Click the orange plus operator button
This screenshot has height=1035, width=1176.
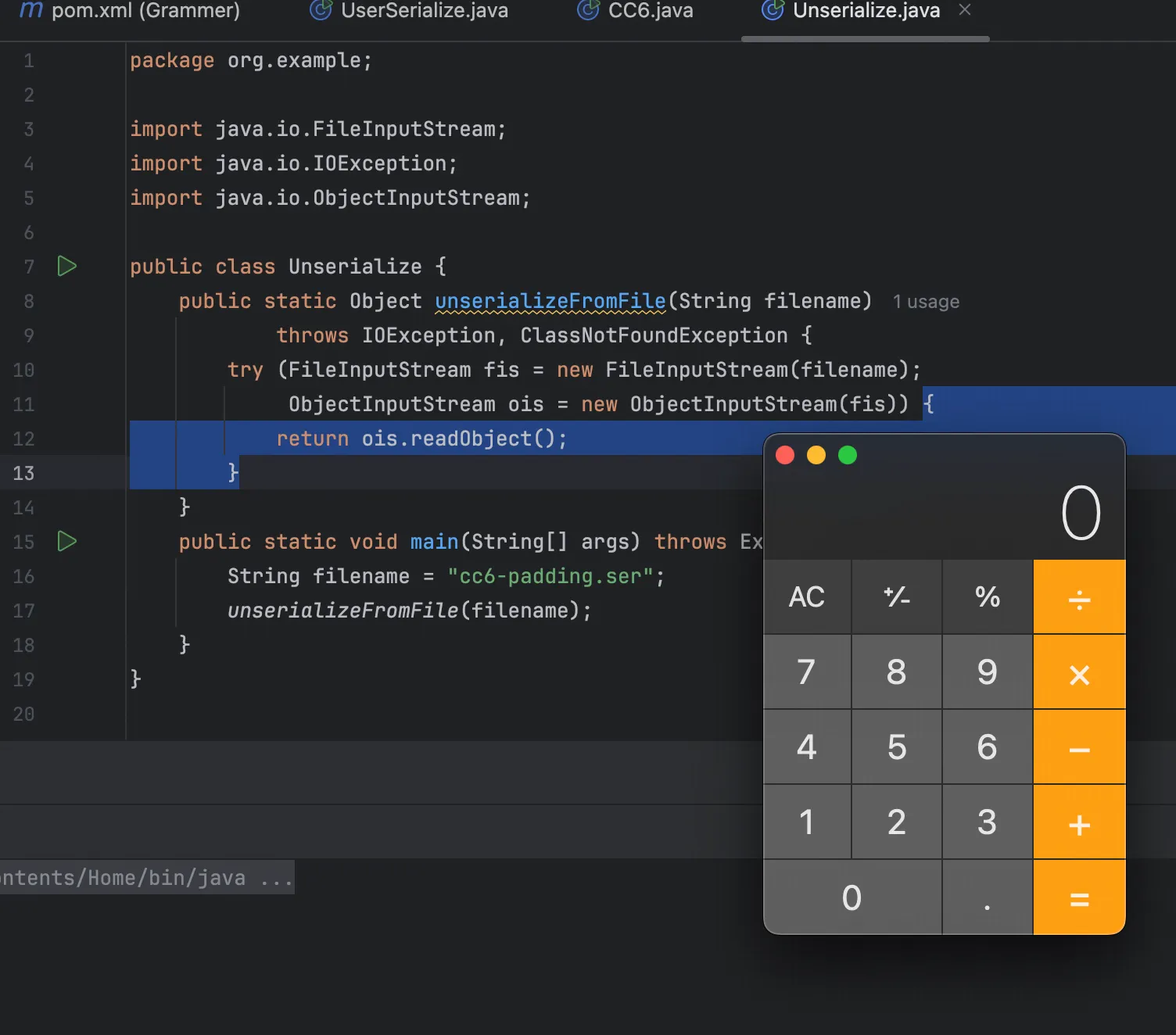coord(1079,822)
